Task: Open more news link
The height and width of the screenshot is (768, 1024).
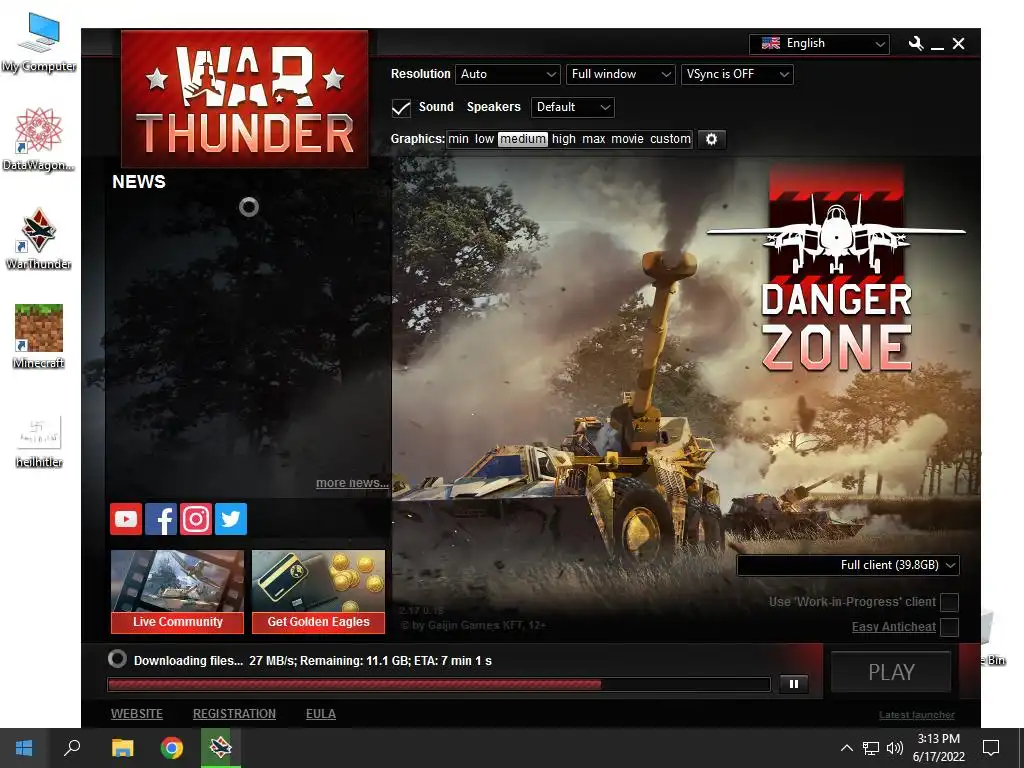Action: click(x=352, y=483)
